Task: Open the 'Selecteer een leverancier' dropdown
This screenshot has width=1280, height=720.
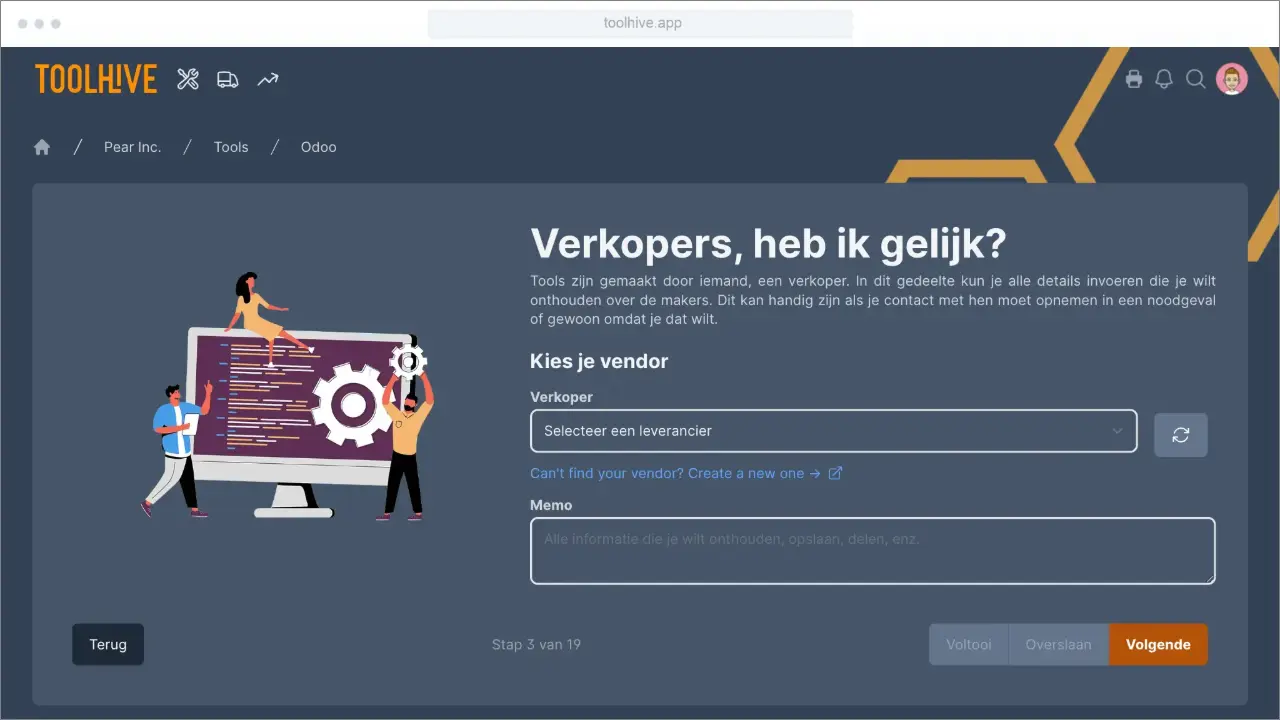Action: pos(833,431)
